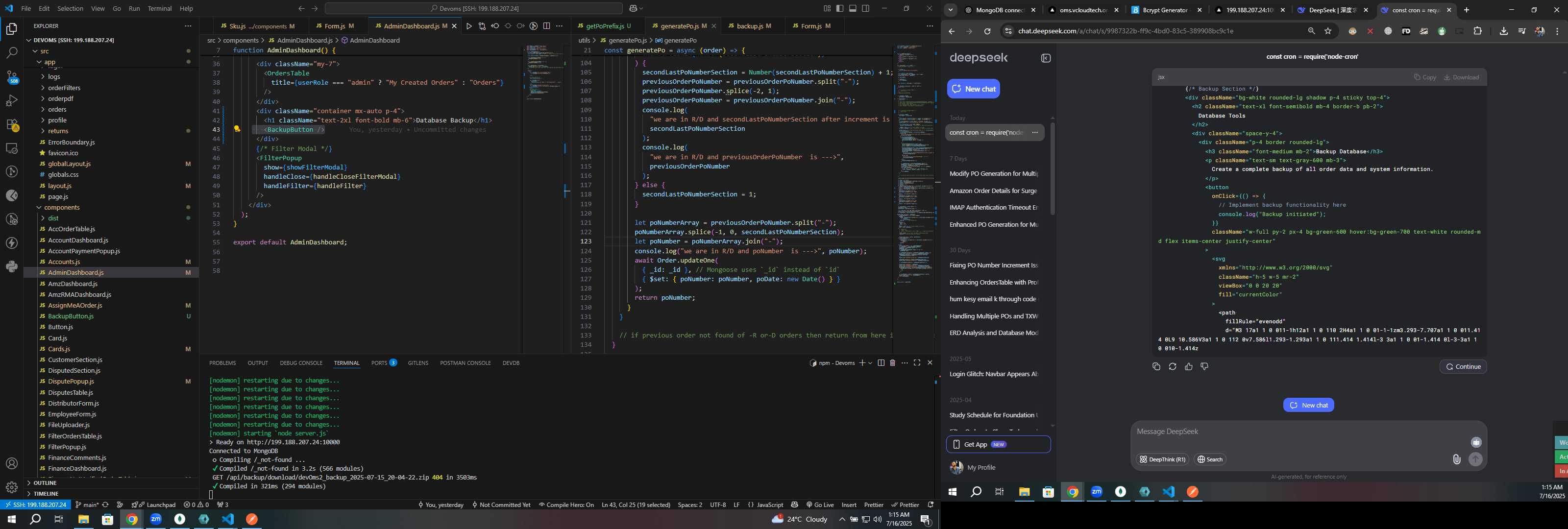The height and width of the screenshot is (529, 1568).
Task: Open My Profile in DeepSeek
Action: click(981, 467)
